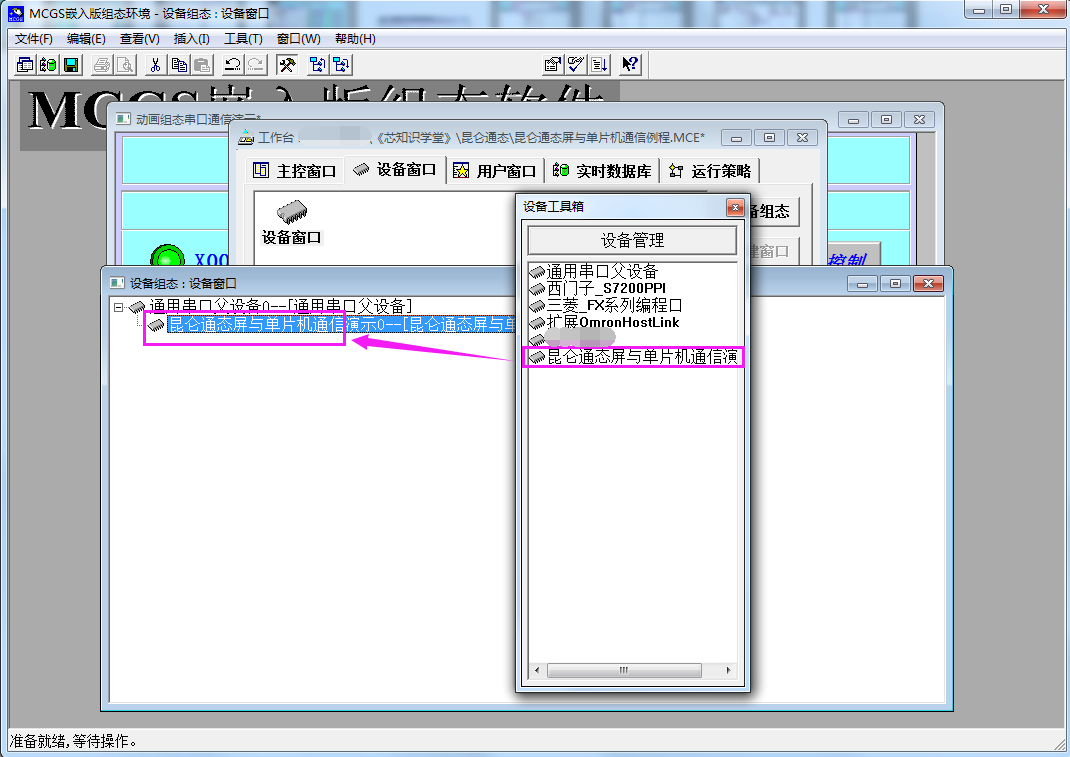
Task: Click the properties icon in the toolbar
Action: click(552, 65)
